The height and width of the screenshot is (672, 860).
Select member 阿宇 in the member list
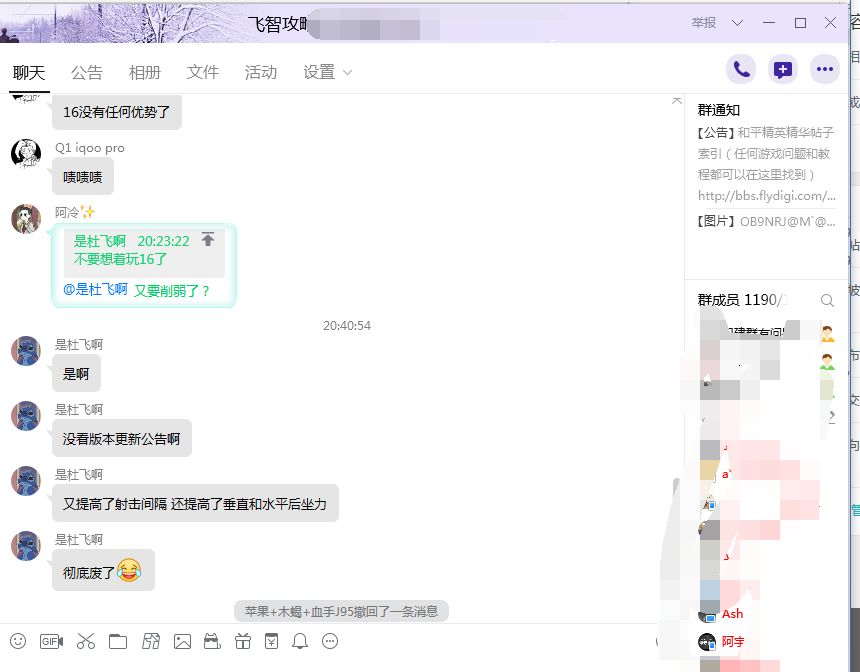pos(733,641)
